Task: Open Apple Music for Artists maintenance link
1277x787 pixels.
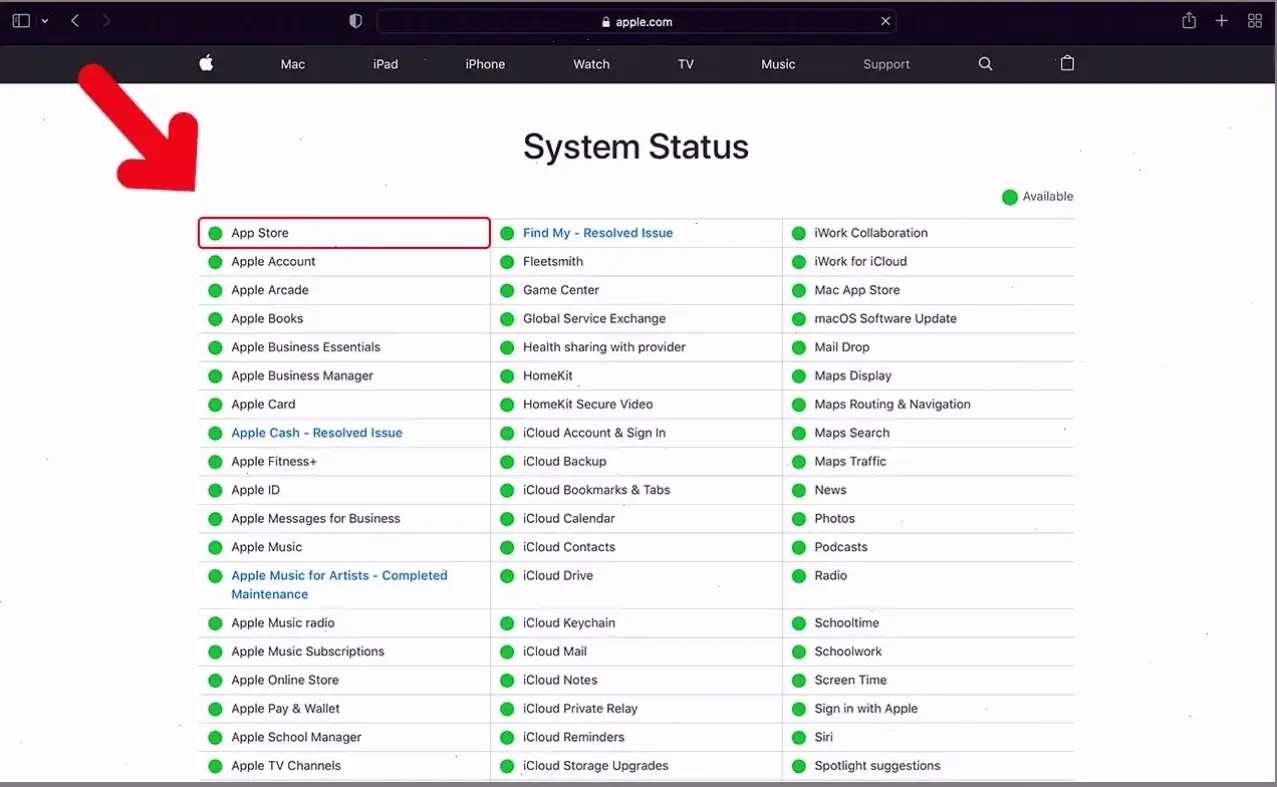Action: 338,584
